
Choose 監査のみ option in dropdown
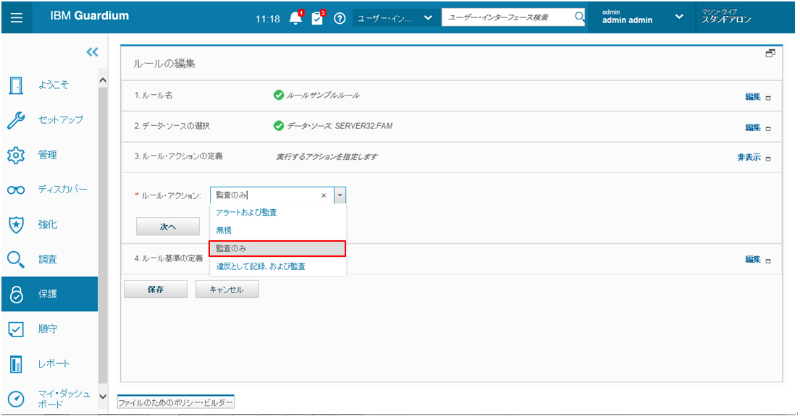[276, 248]
